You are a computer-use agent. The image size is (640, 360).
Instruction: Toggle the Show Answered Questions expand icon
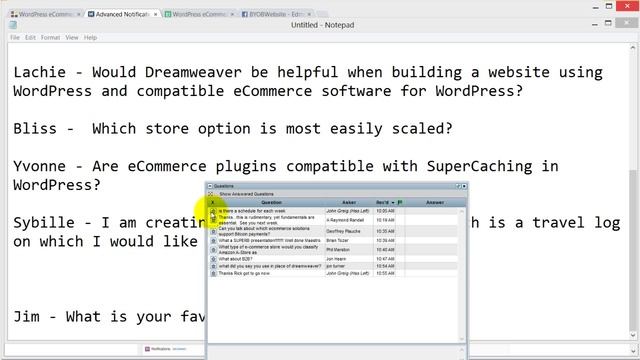click(211, 194)
